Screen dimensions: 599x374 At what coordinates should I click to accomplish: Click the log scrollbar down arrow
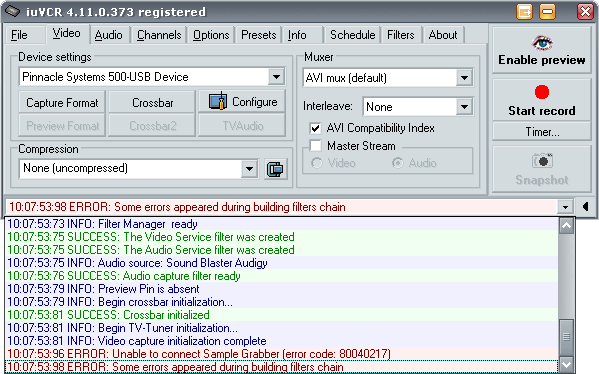click(566, 364)
